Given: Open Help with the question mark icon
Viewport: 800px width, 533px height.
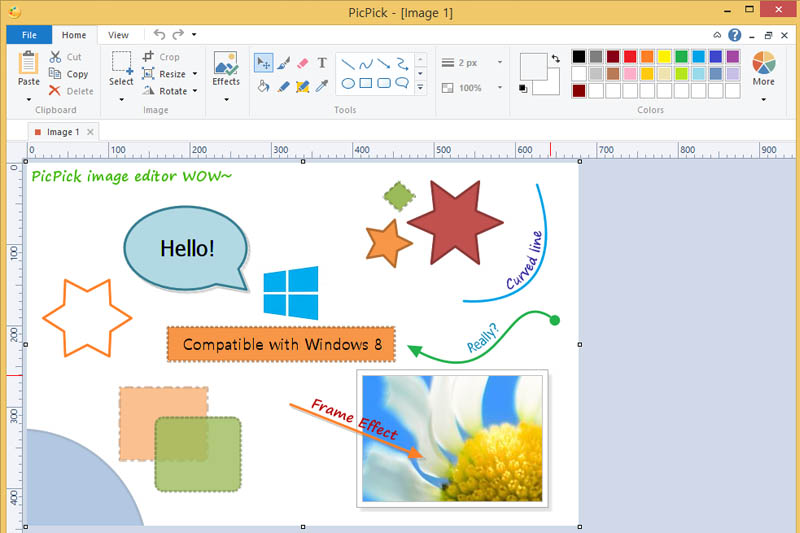Looking at the screenshot, I should 735,35.
